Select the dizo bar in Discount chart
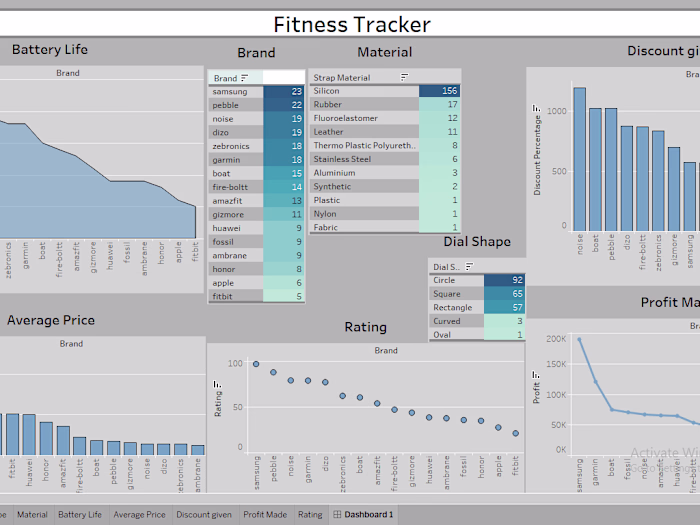 tap(627, 179)
